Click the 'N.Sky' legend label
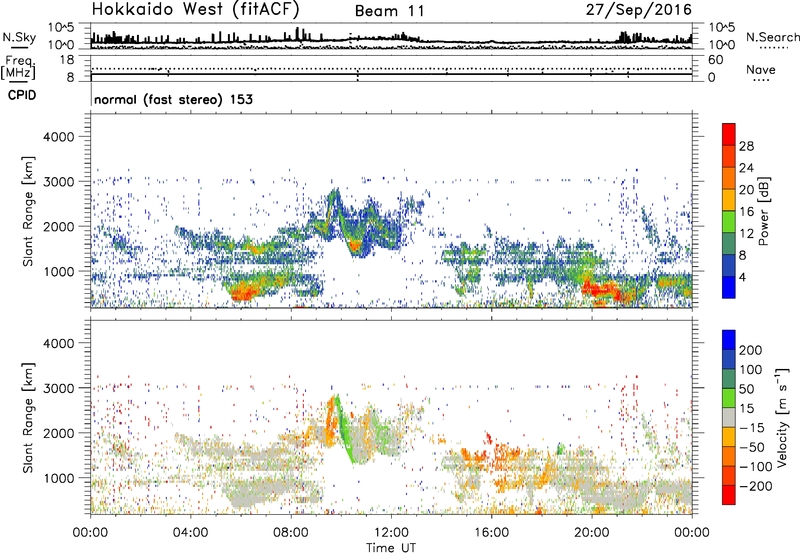Image resolution: width=800 pixels, height=554 pixels. click(19, 37)
